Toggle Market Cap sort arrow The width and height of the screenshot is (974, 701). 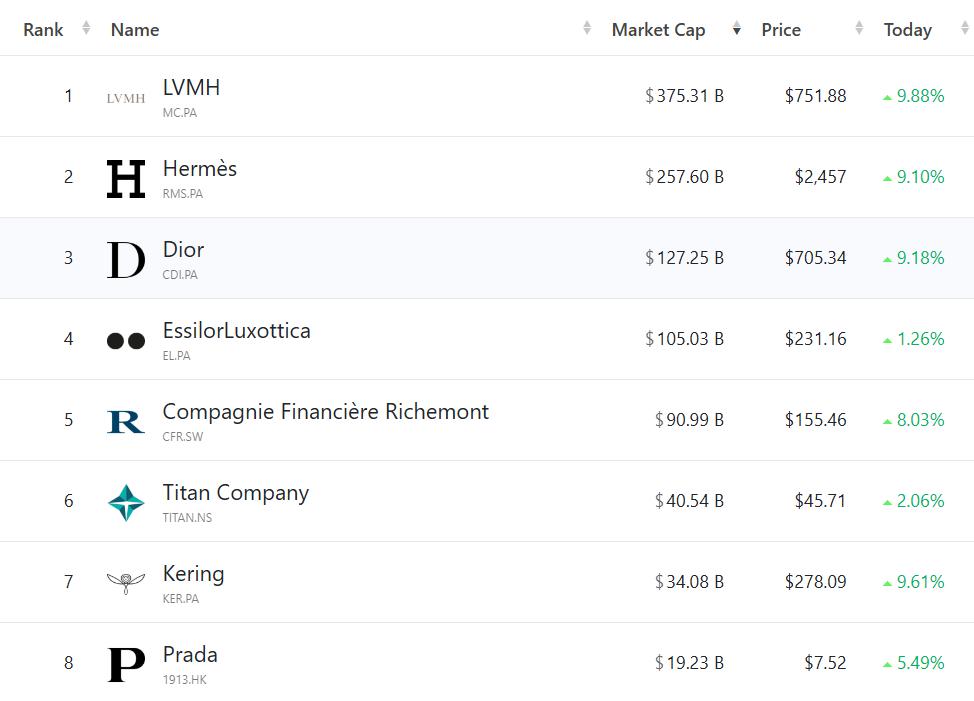click(737, 28)
